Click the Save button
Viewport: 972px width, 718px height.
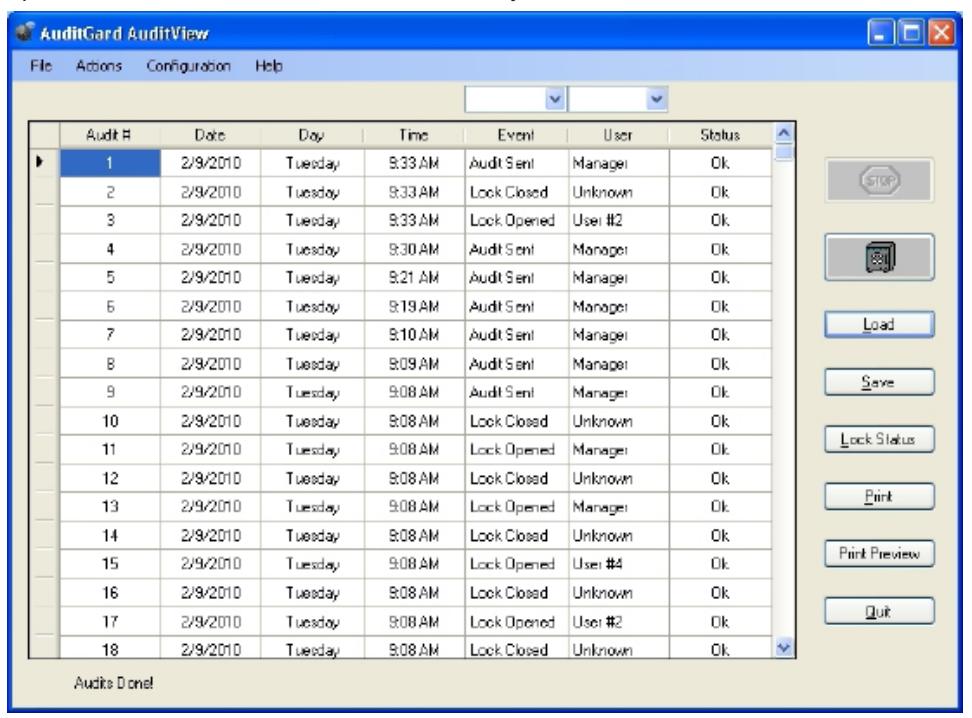tap(879, 382)
